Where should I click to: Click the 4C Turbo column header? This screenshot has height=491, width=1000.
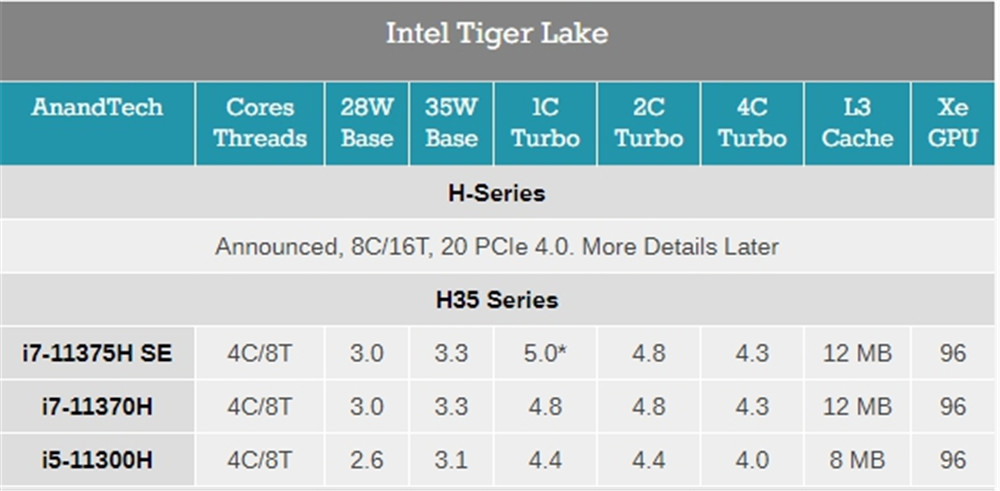click(753, 124)
